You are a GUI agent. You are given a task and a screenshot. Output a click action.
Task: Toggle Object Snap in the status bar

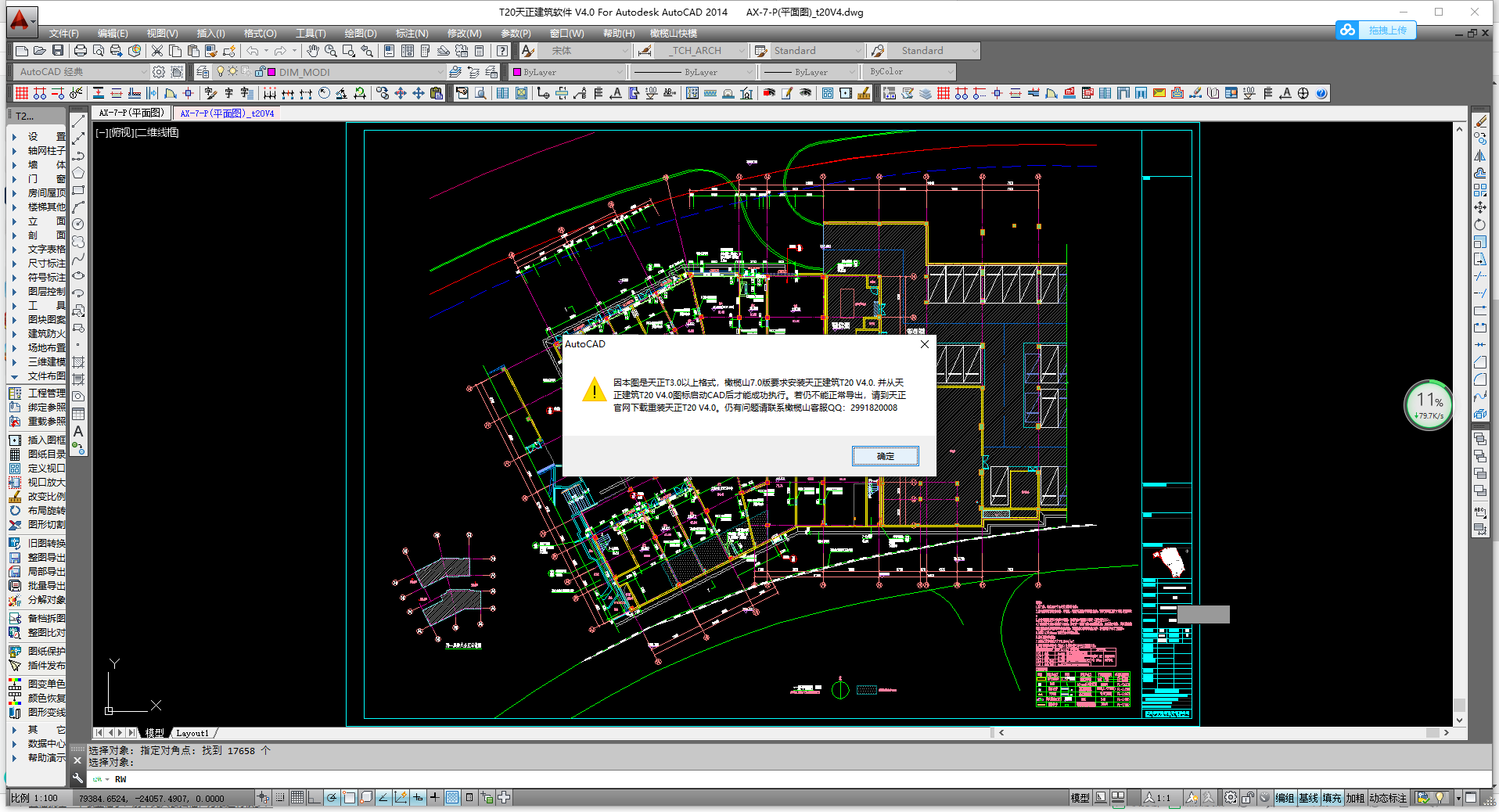(x=349, y=797)
